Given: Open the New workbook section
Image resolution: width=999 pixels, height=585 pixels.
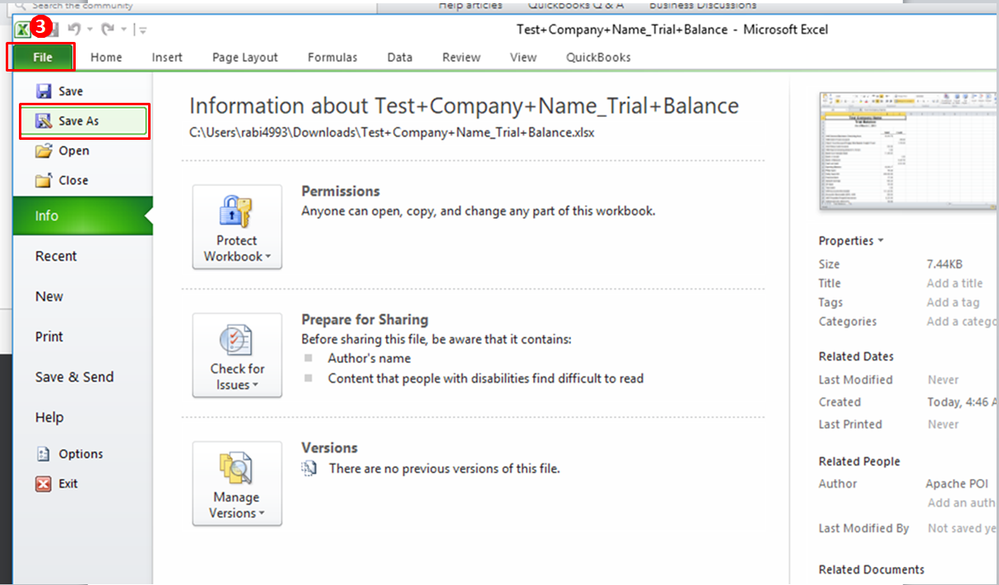Looking at the screenshot, I should [49, 296].
